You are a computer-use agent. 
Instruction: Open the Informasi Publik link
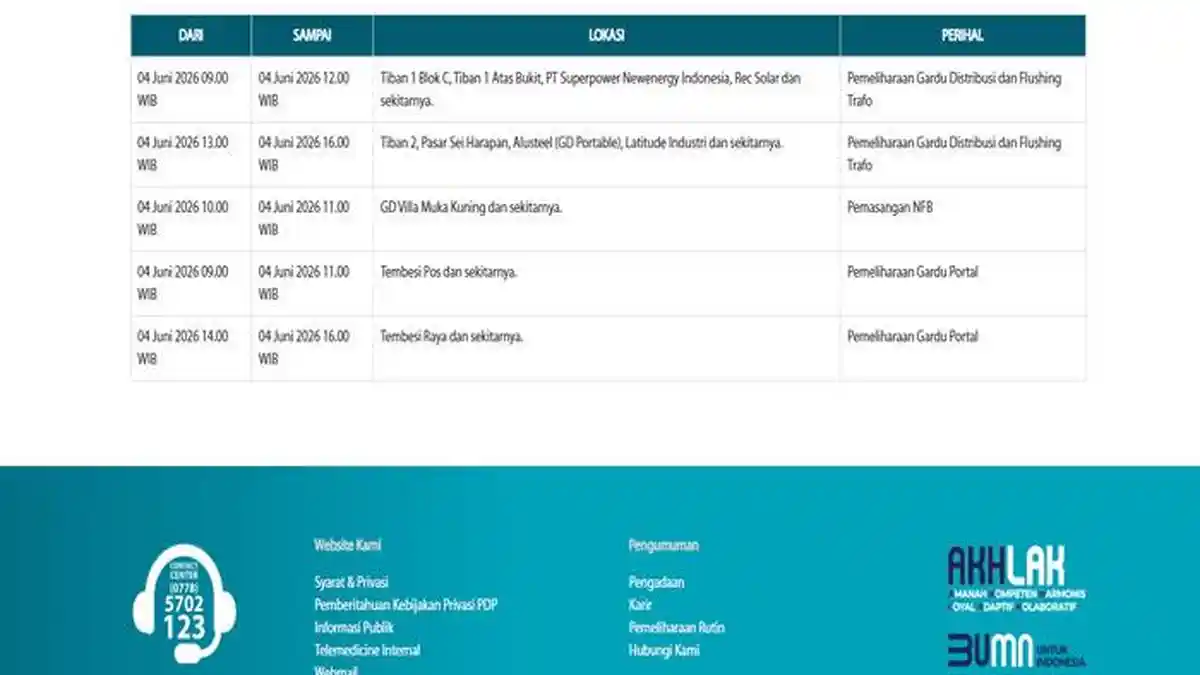[x=354, y=628]
